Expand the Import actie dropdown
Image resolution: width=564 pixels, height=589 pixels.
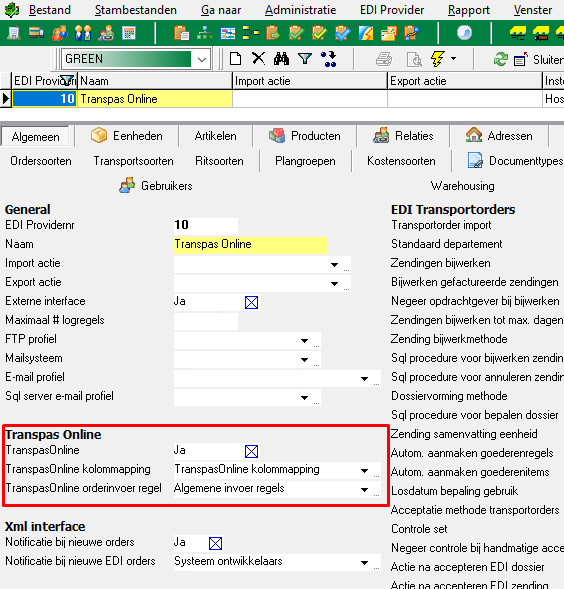click(x=334, y=264)
